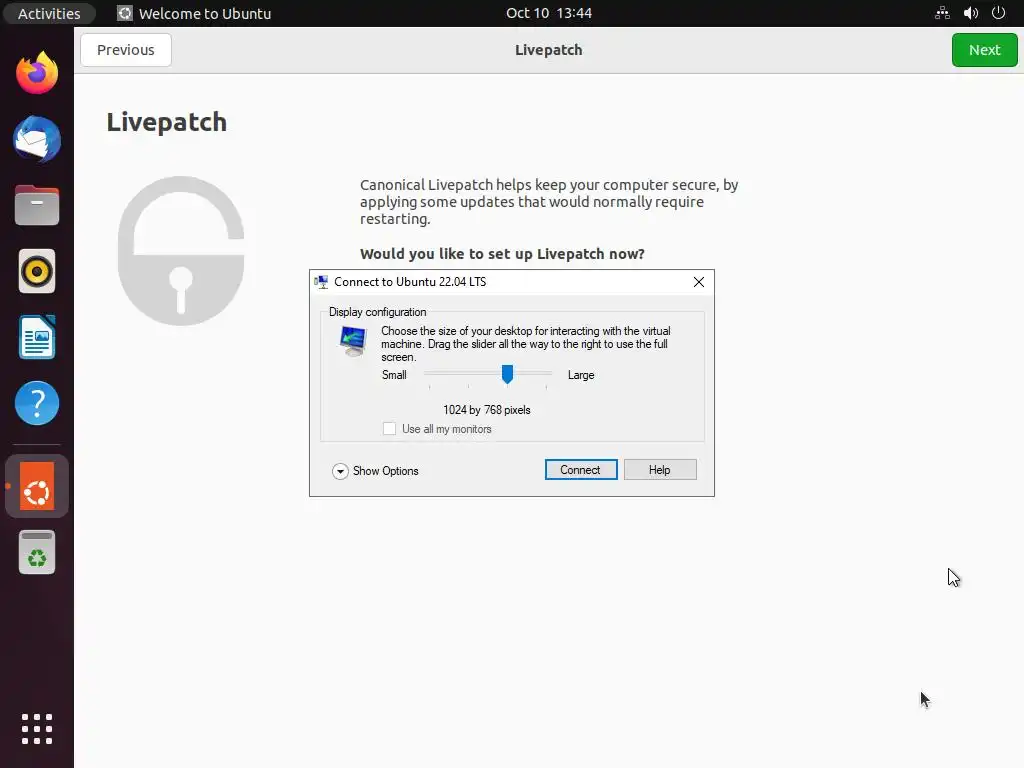This screenshot has height=768, width=1024.
Task: Launch Rhythmbox music player
Action: tap(37, 271)
